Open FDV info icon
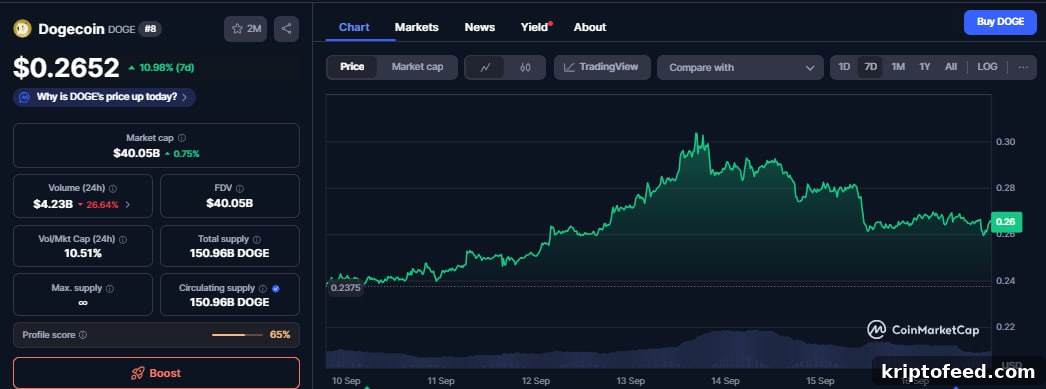This screenshot has height=389, width=1046. click(x=239, y=189)
